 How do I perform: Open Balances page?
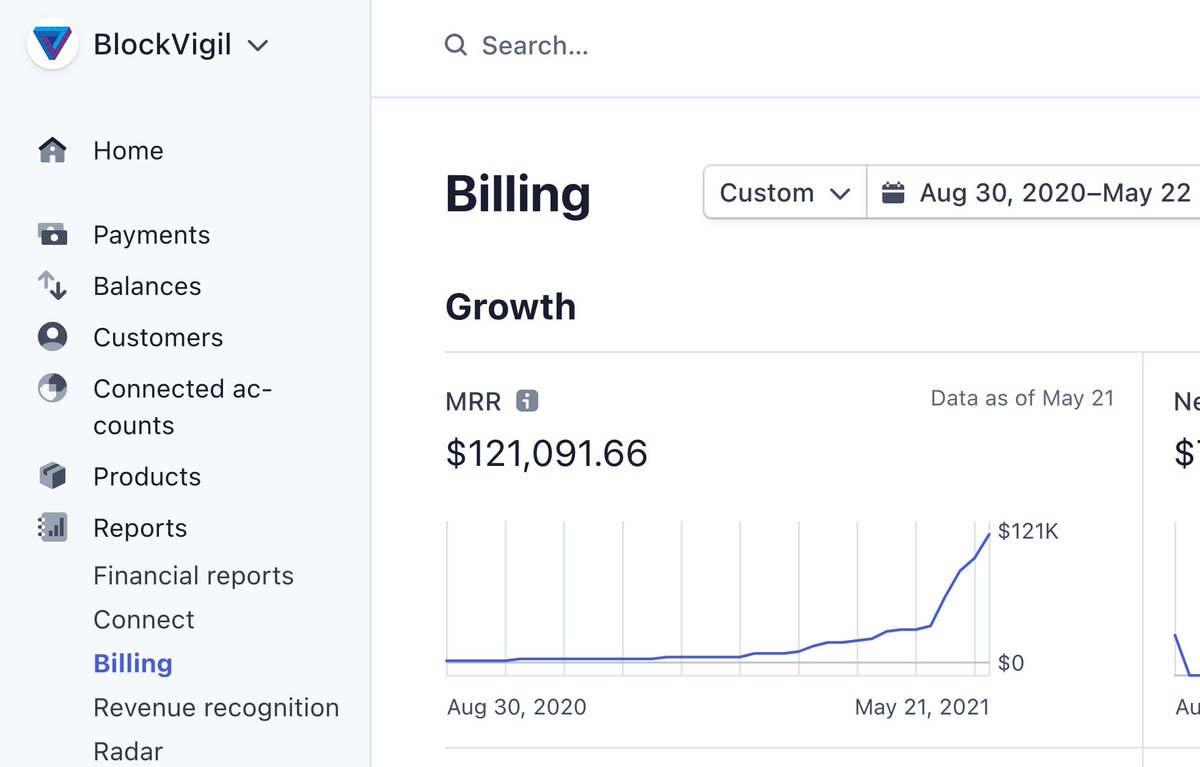tap(147, 286)
